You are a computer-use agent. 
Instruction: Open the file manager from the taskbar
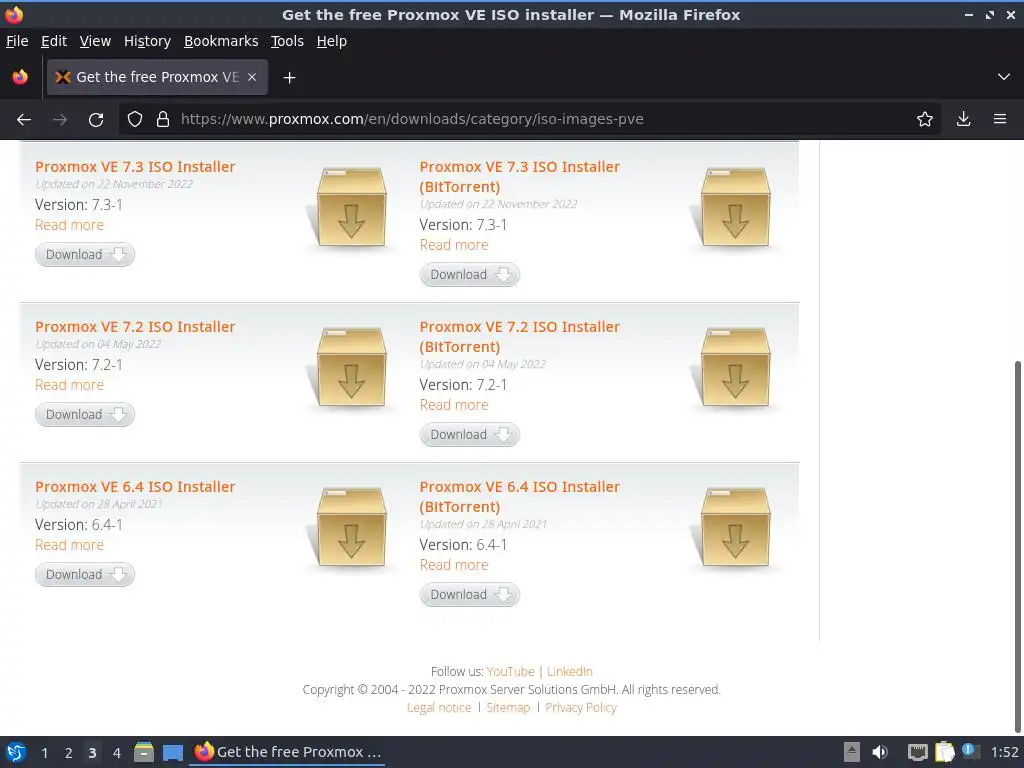(144, 752)
